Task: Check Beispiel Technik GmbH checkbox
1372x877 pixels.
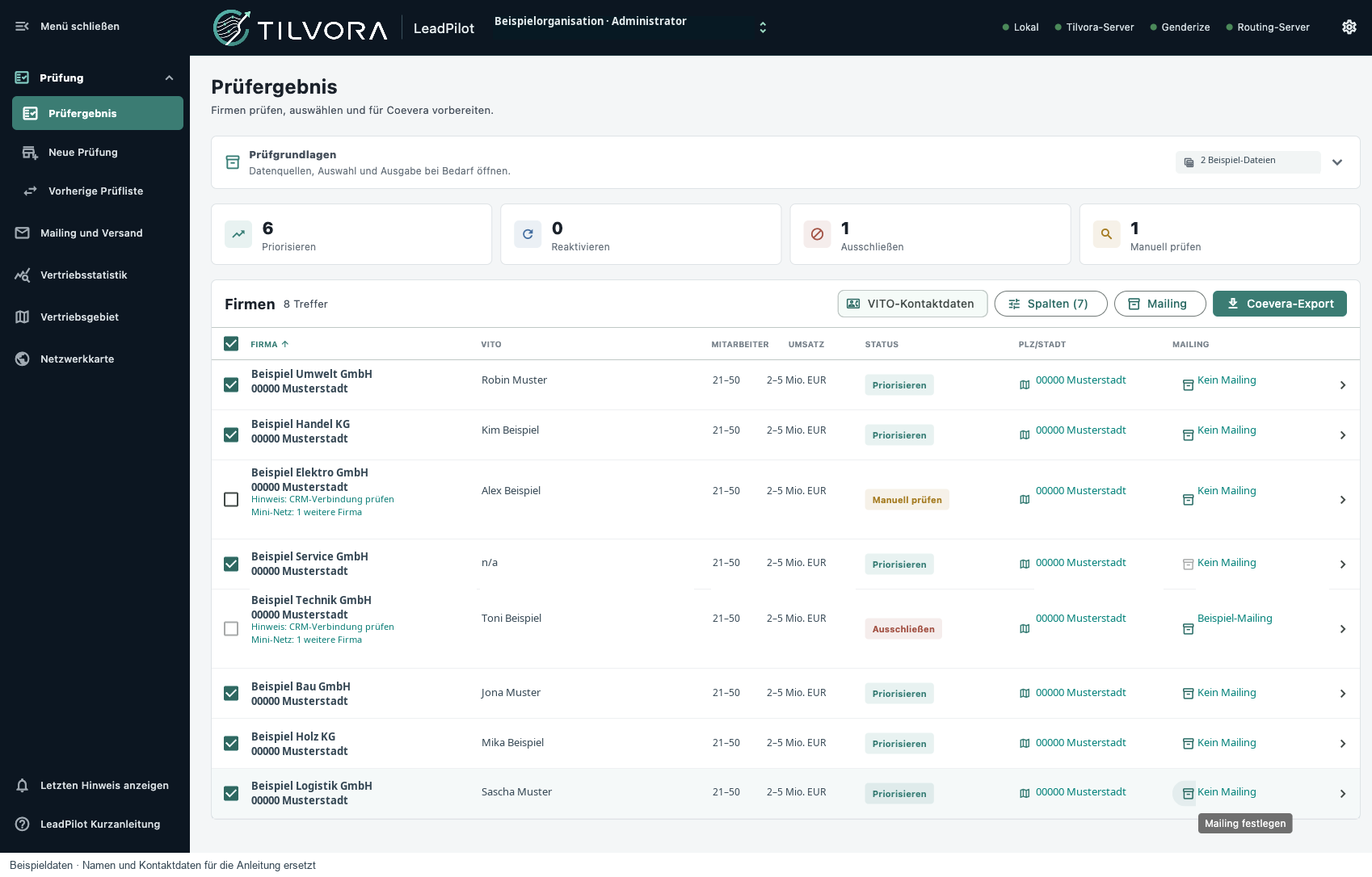Action: (231, 629)
